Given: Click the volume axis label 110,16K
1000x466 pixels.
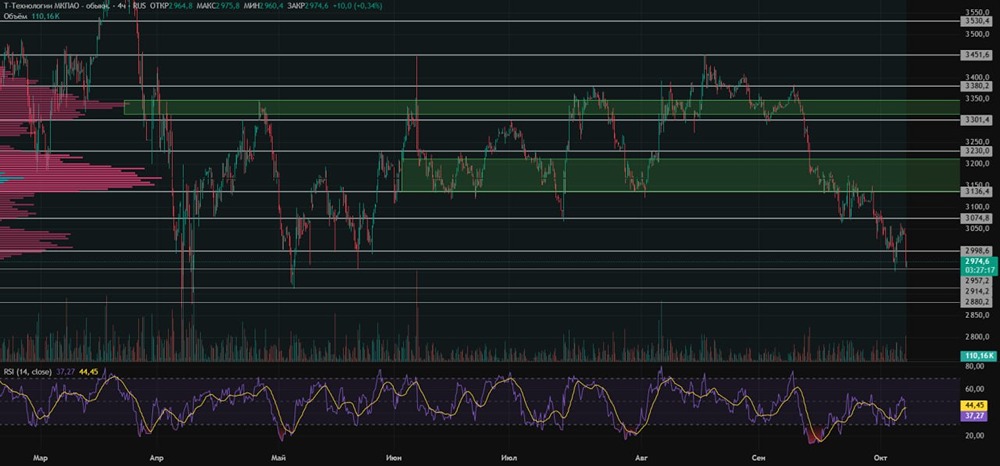Looking at the screenshot, I should [x=977, y=356].
